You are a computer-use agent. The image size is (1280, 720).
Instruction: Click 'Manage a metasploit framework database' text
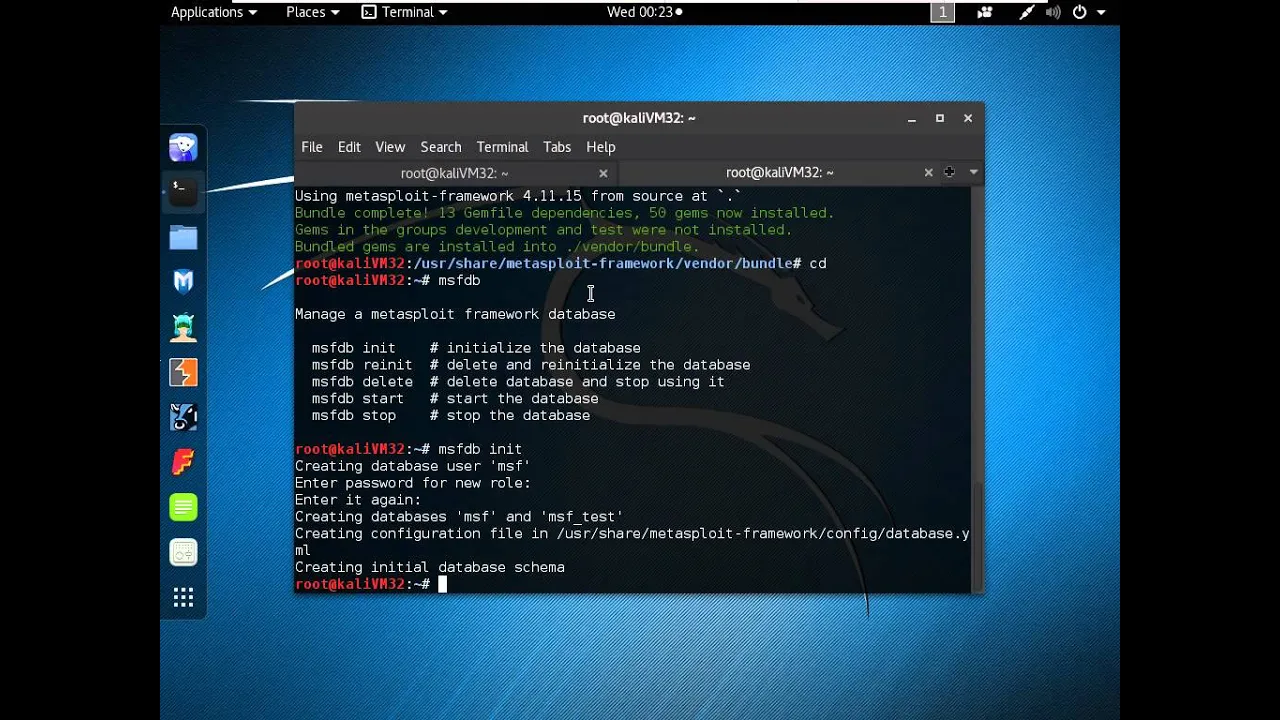455,314
